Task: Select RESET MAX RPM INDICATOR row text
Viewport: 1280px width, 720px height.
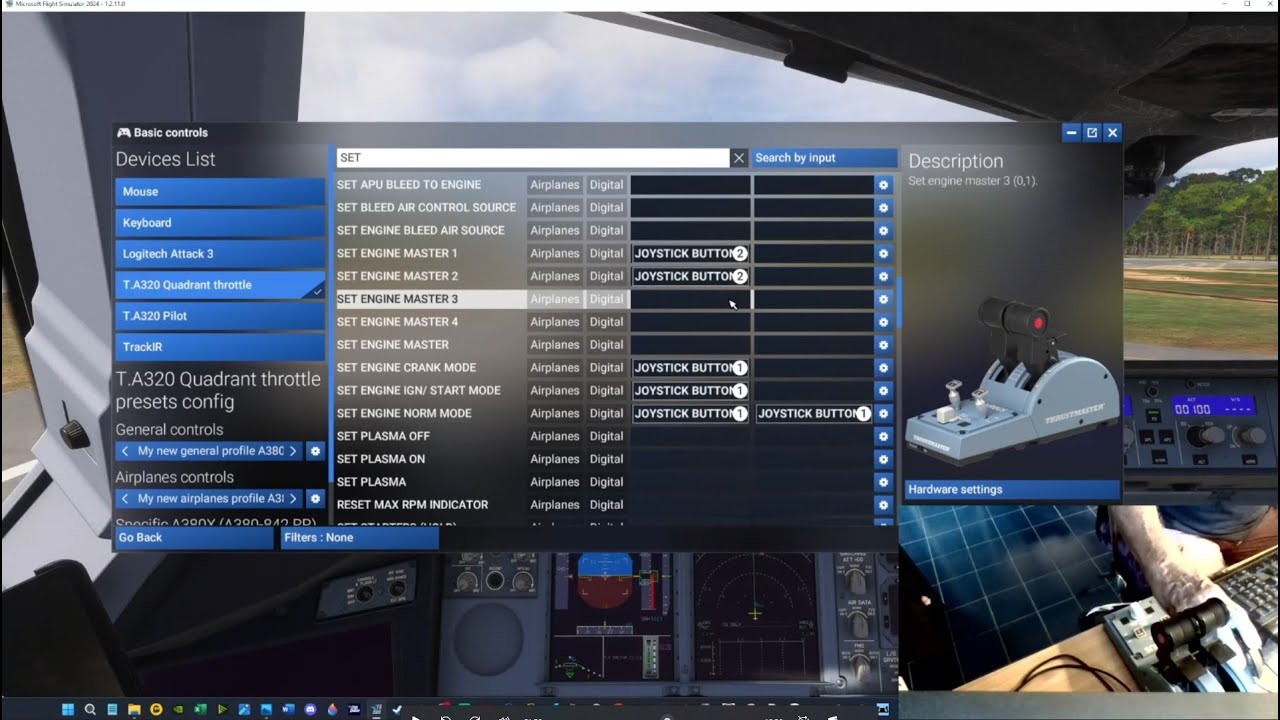Action: click(413, 505)
